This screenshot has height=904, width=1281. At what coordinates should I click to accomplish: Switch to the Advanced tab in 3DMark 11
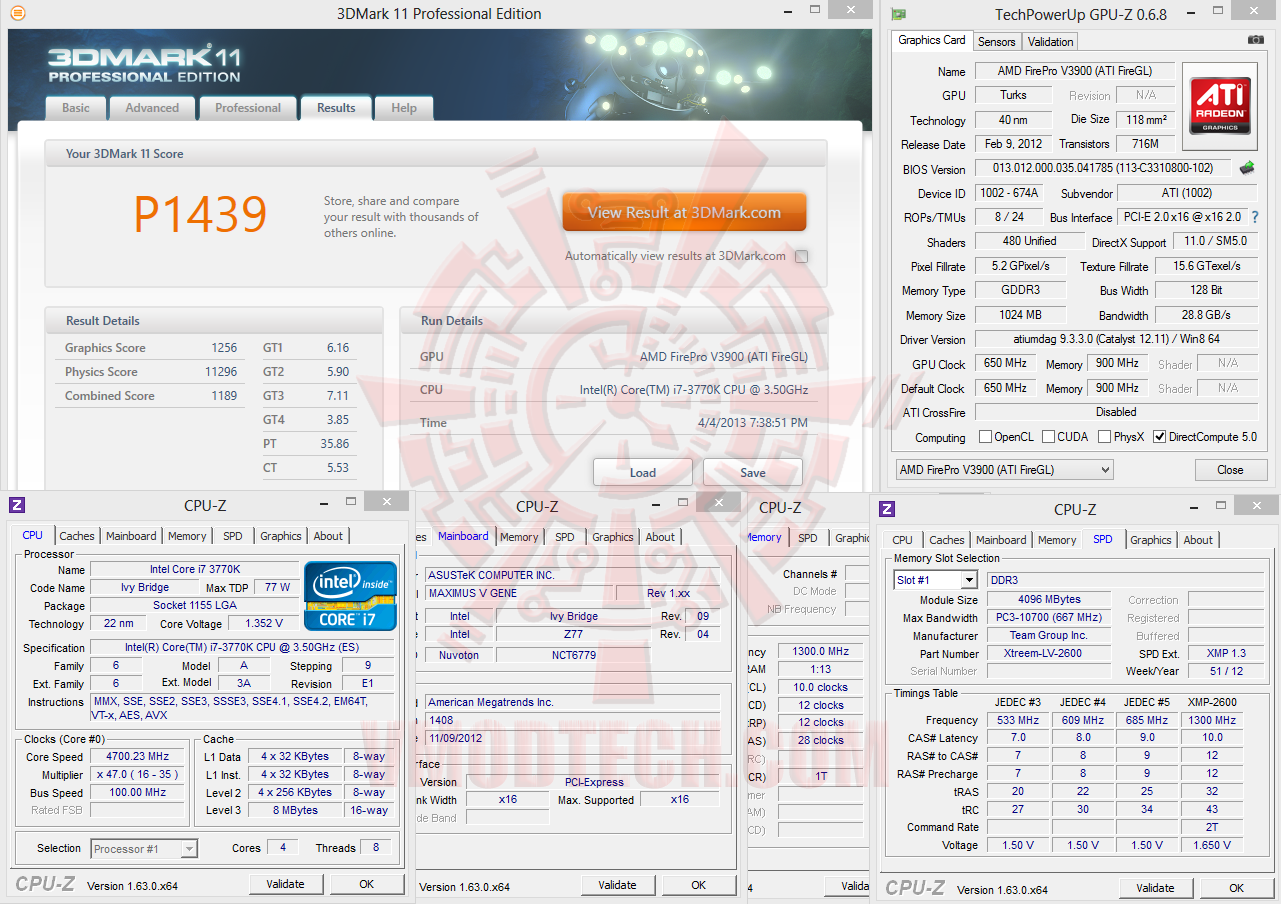(x=152, y=108)
